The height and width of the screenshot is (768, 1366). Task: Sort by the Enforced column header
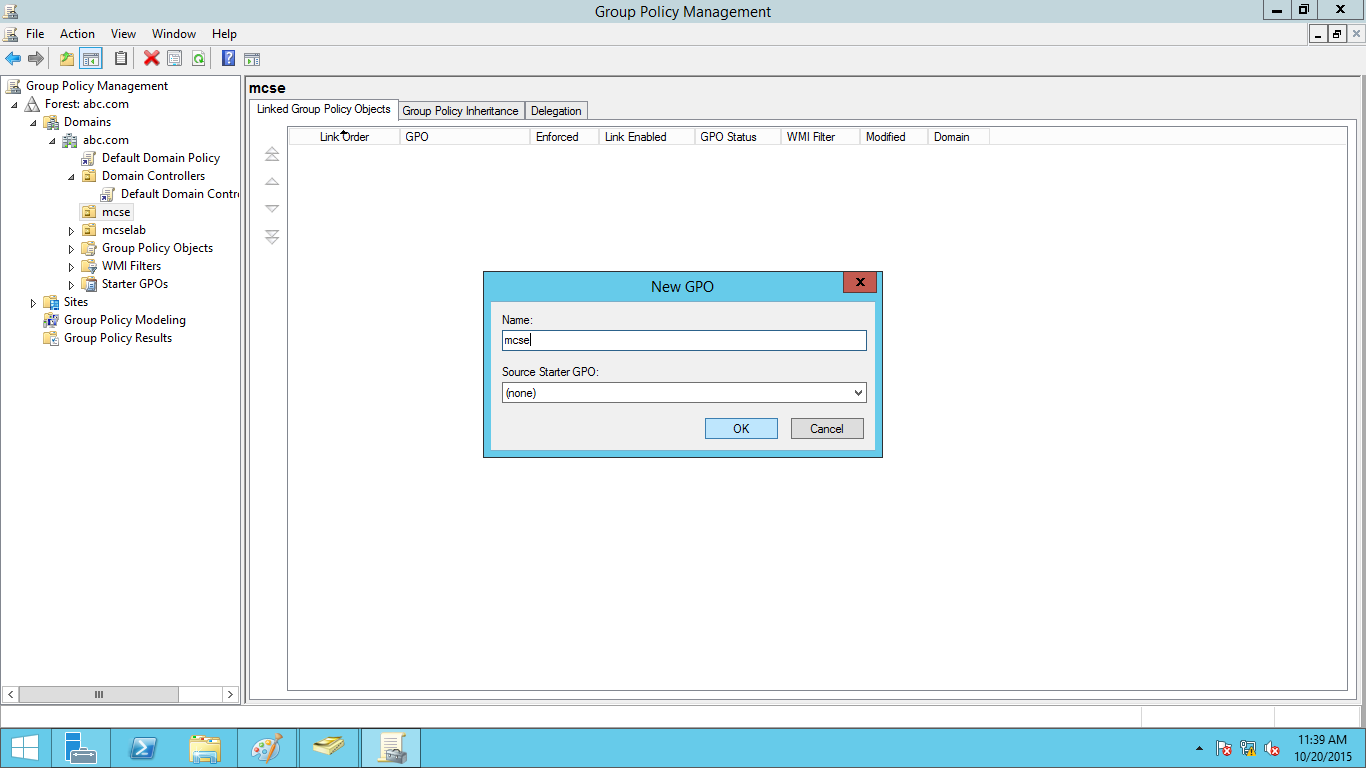565,137
